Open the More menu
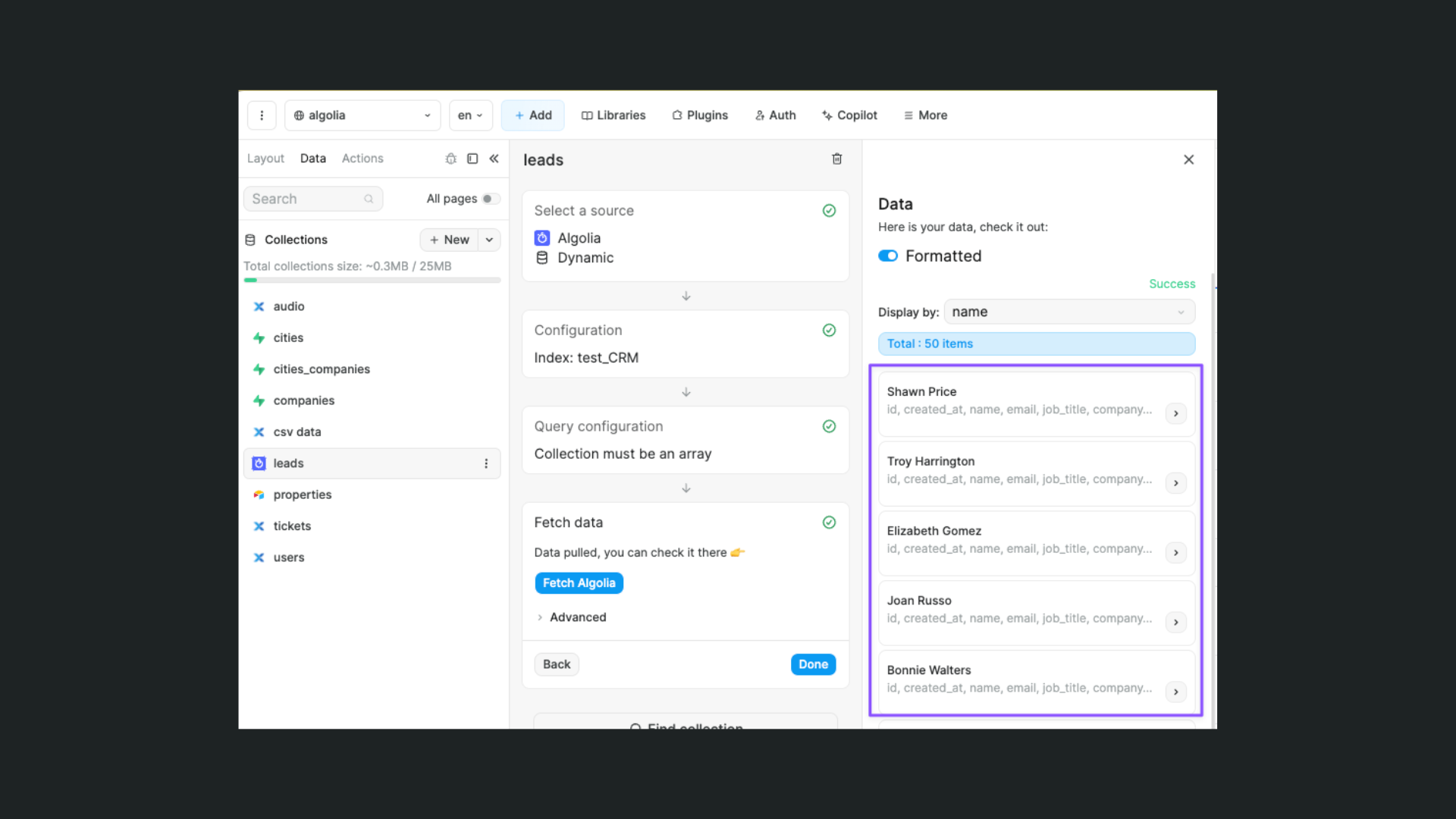1456x819 pixels. click(x=924, y=115)
